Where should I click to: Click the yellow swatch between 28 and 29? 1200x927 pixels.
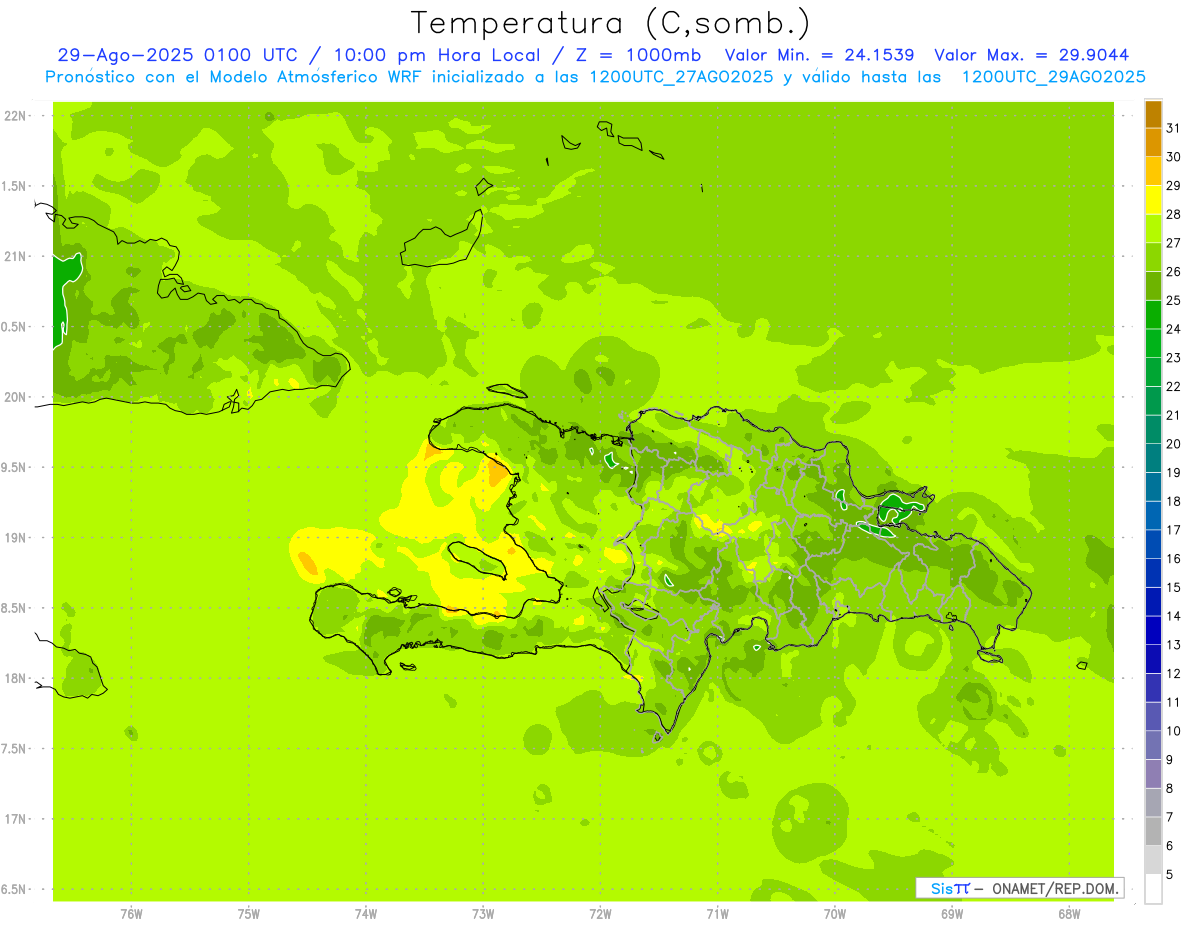[x=1153, y=200]
